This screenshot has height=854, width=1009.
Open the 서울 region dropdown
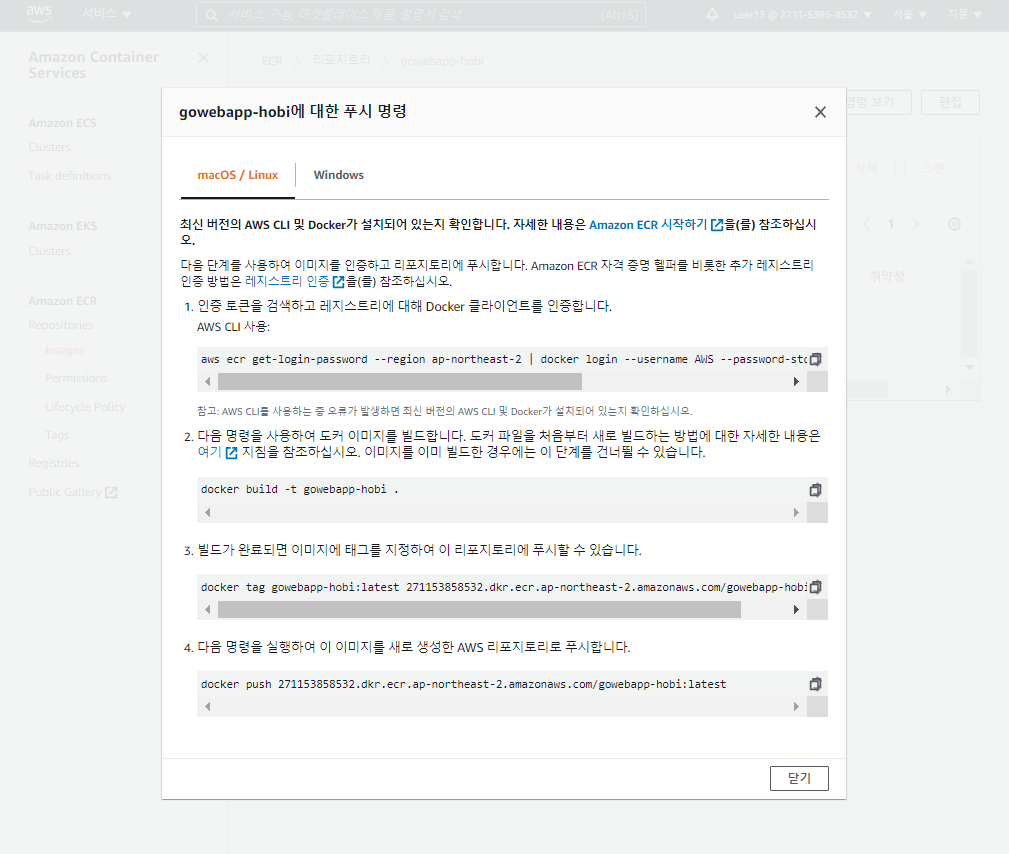coord(909,14)
